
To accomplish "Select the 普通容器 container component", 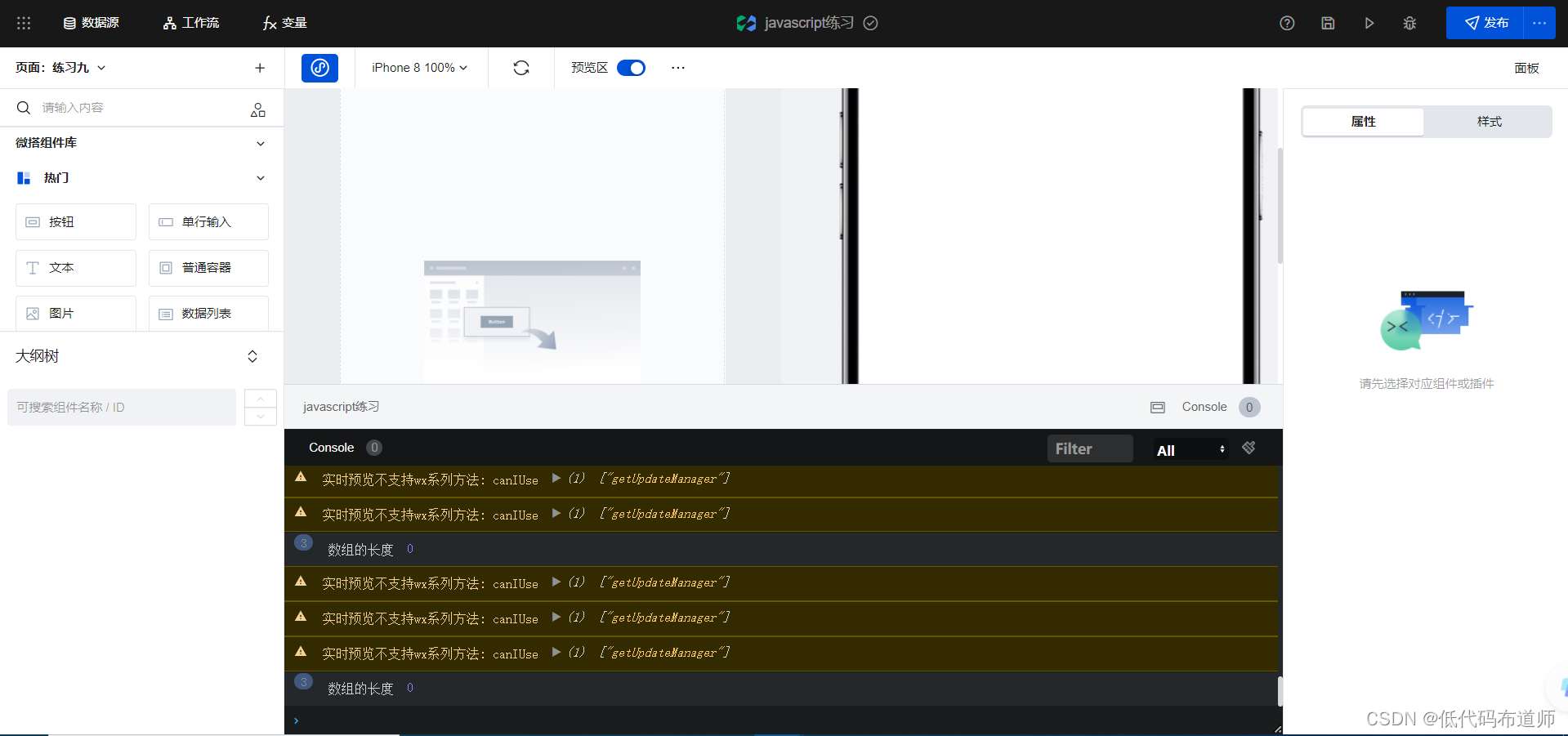I will 208,268.
